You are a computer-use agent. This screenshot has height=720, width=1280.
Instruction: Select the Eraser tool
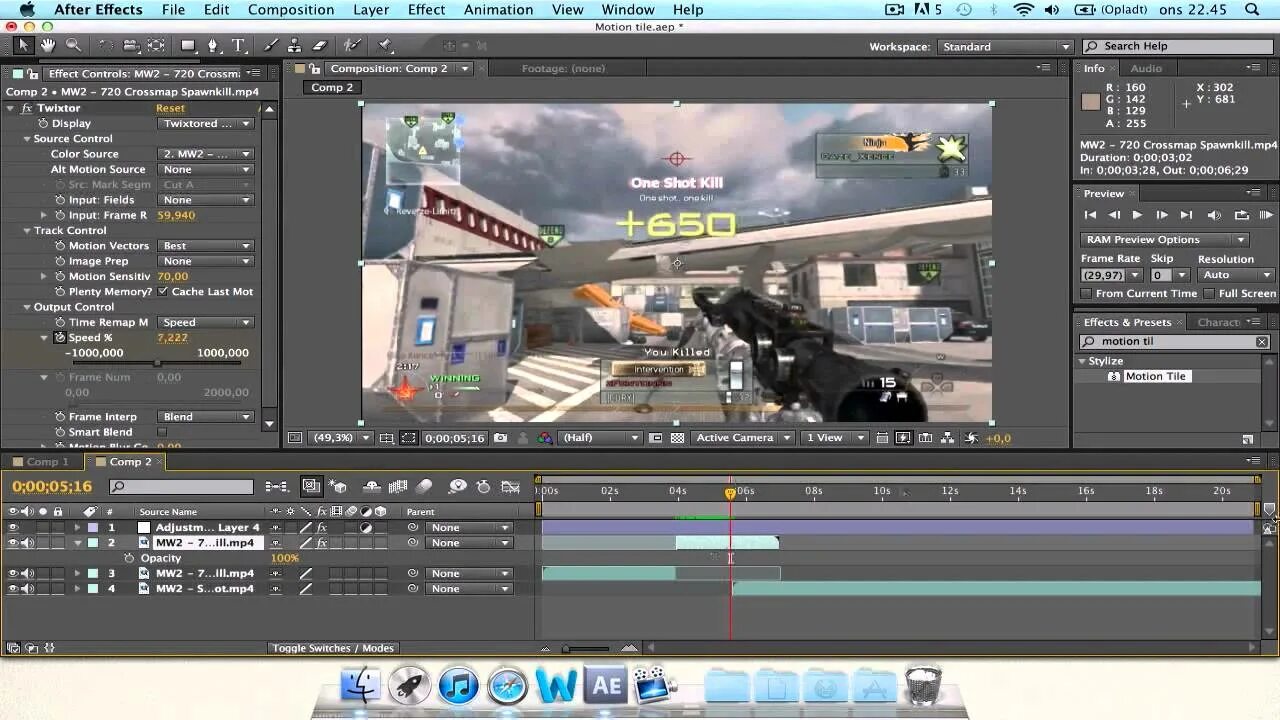tap(320, 46)
